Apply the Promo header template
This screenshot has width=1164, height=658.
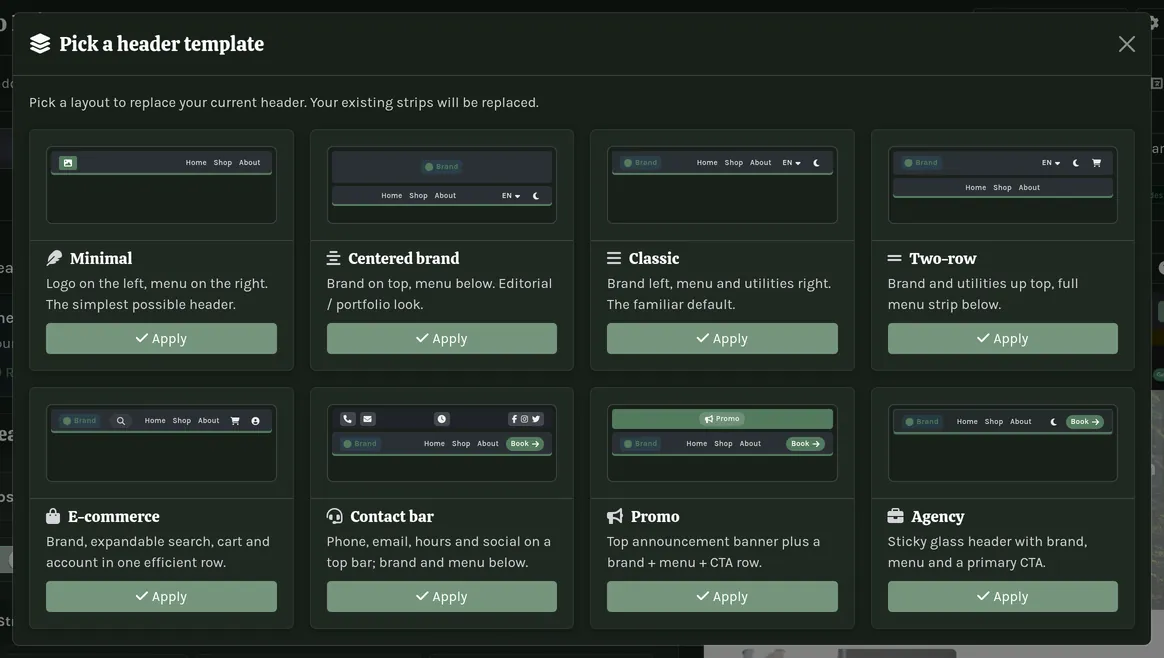(x=722, y=596)
